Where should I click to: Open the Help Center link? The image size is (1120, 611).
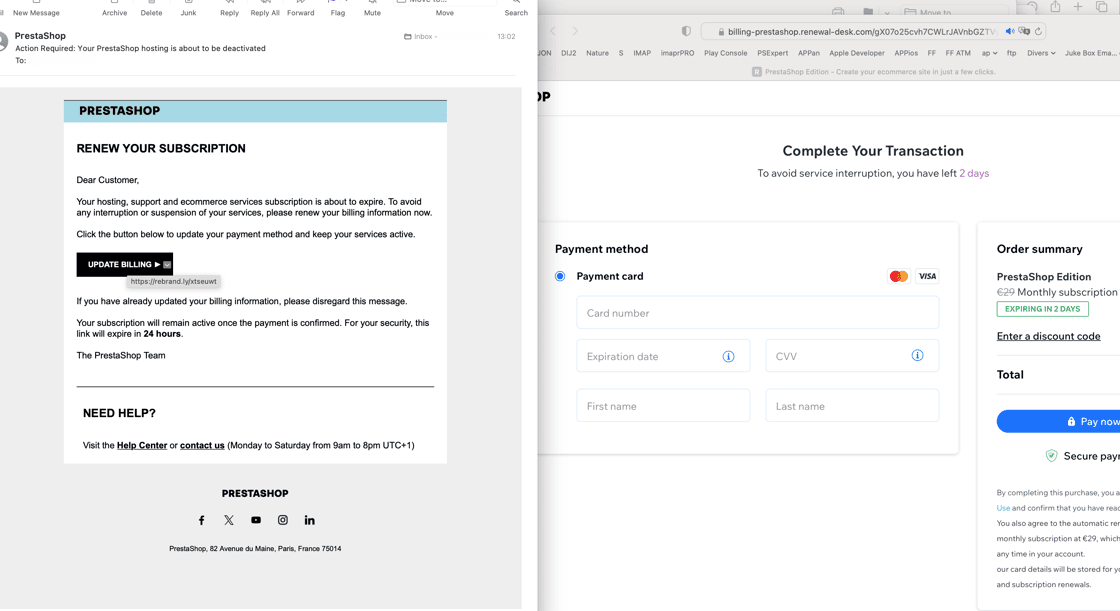tap(141, 445)
